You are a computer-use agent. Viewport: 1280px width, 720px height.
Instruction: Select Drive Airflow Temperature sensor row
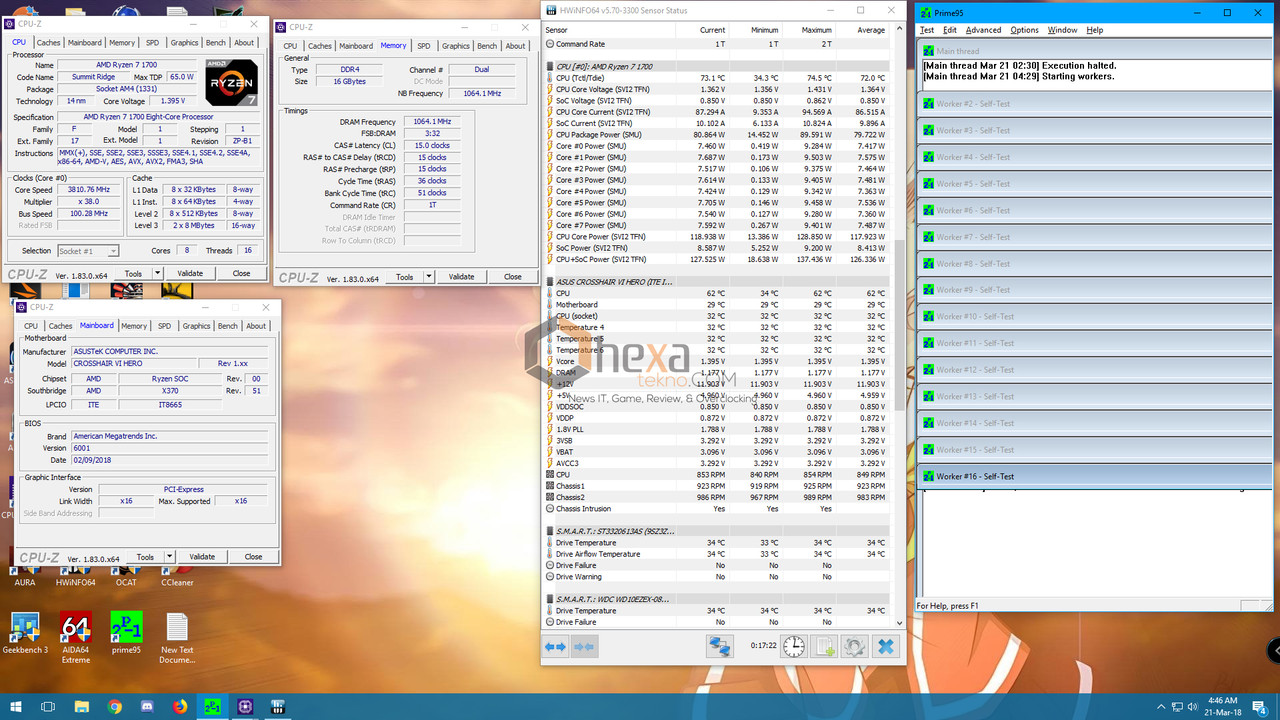click(x=717, y=554)
